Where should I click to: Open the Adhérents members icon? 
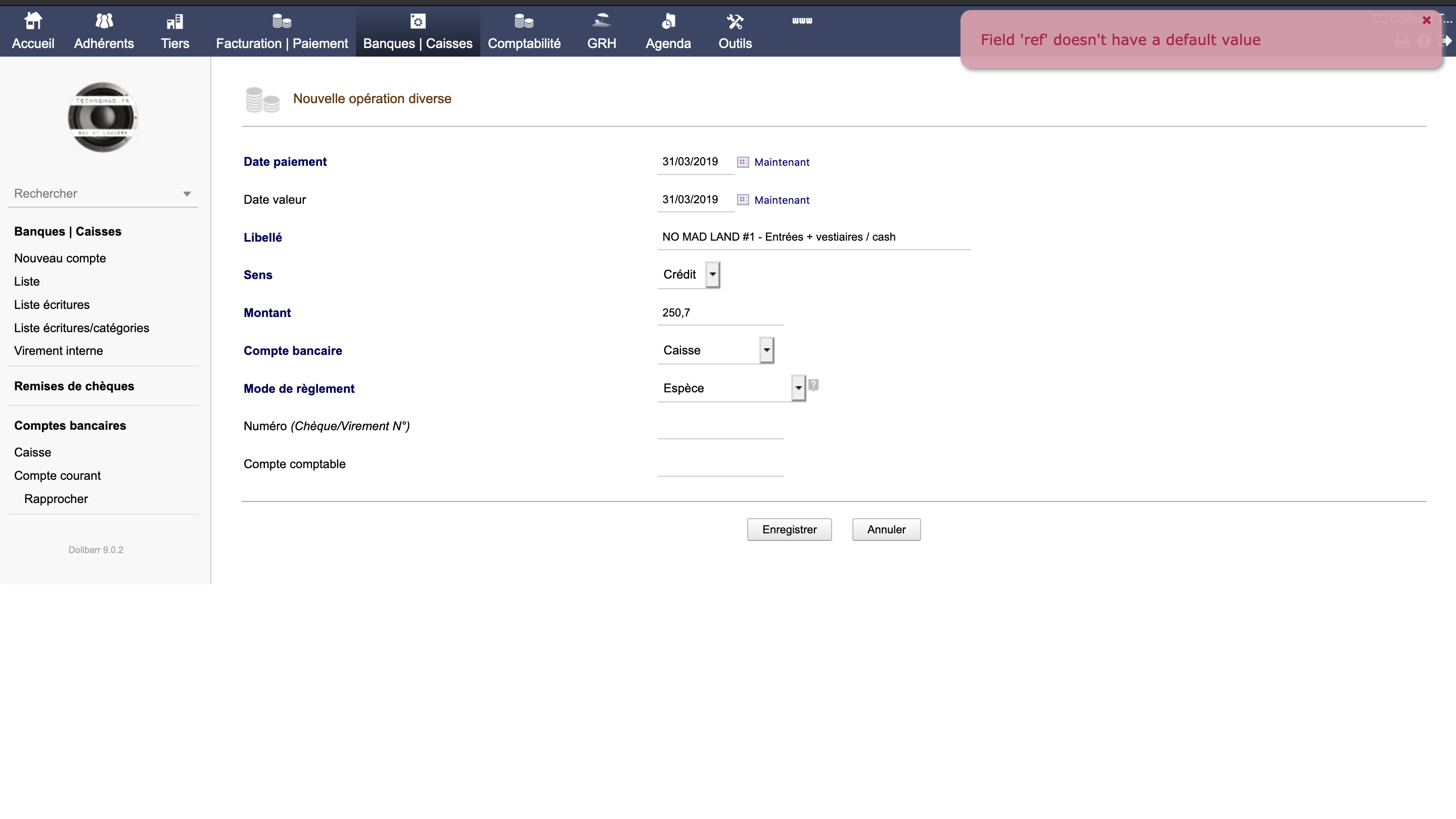[x=104, y=21]
